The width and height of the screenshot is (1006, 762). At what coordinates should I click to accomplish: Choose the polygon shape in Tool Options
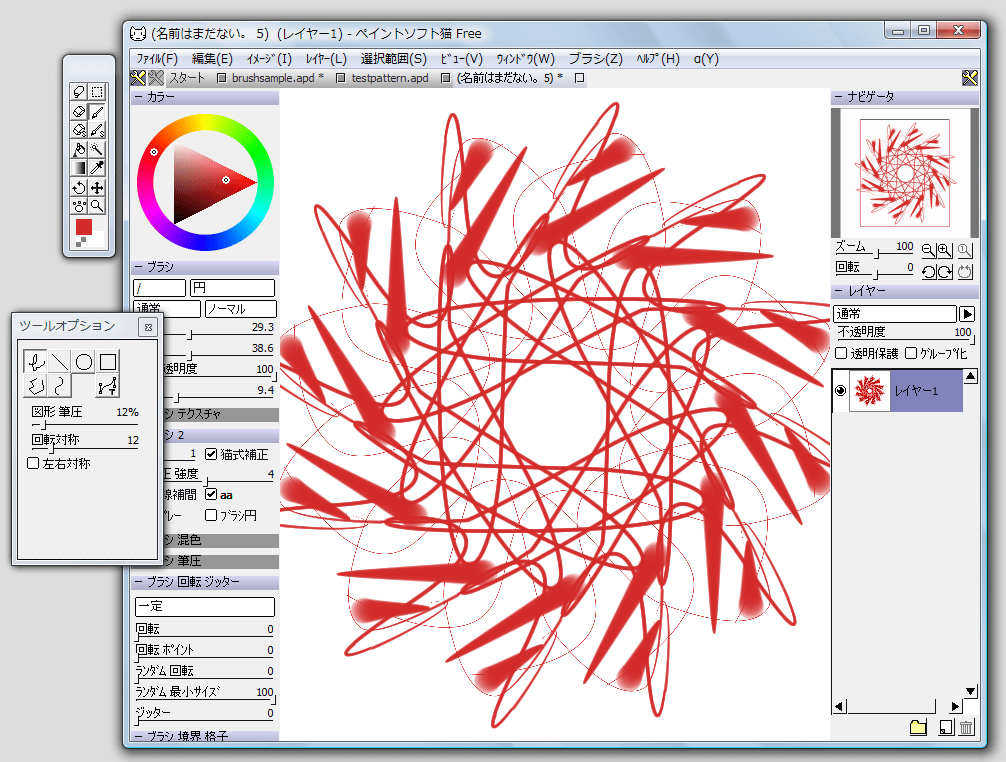pyautogui.click(x=35, y=386)
